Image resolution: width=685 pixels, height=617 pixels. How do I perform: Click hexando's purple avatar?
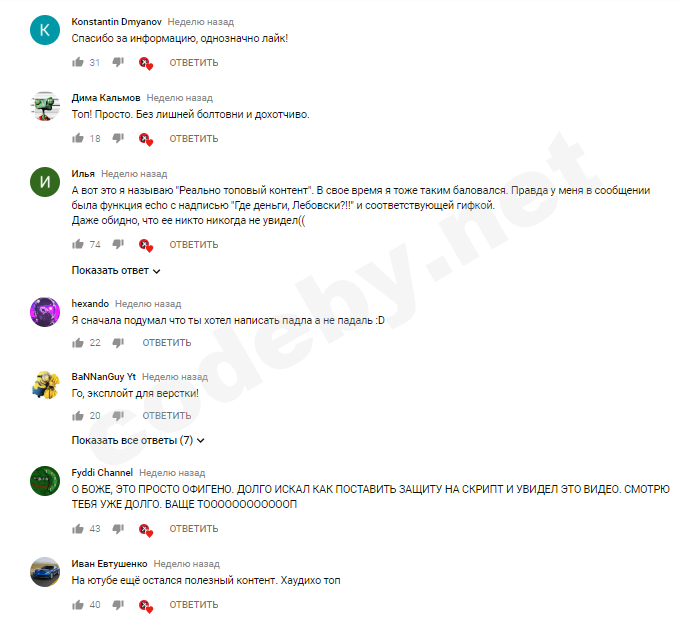(45, 312)
